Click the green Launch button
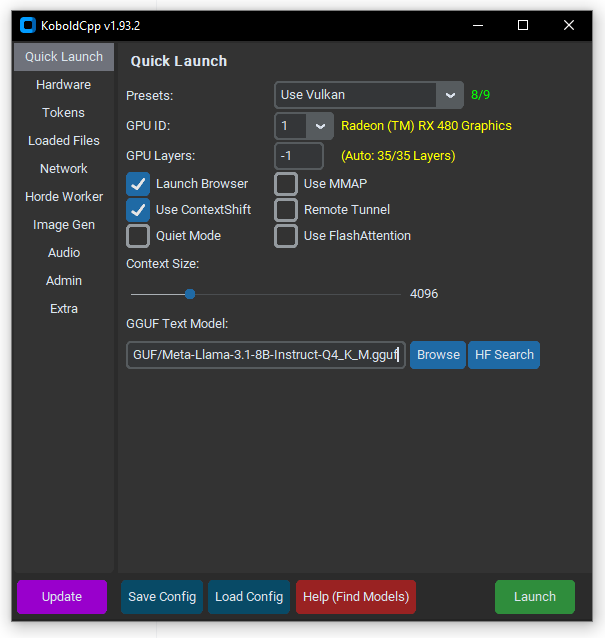This screenshot has width=605, height=638. tap(535, 597)
